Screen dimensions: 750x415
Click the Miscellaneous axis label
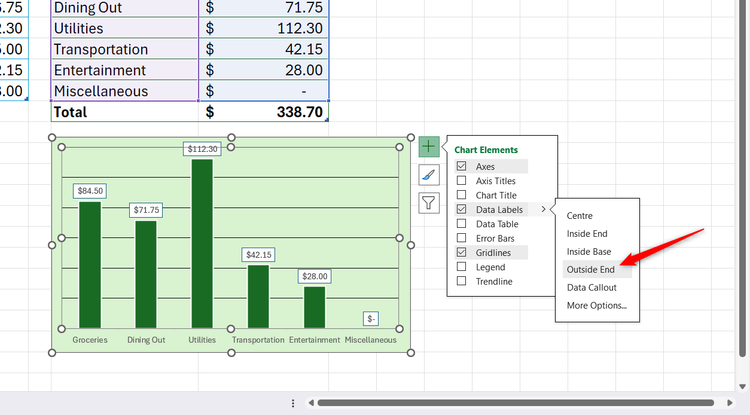click(371, 340)
